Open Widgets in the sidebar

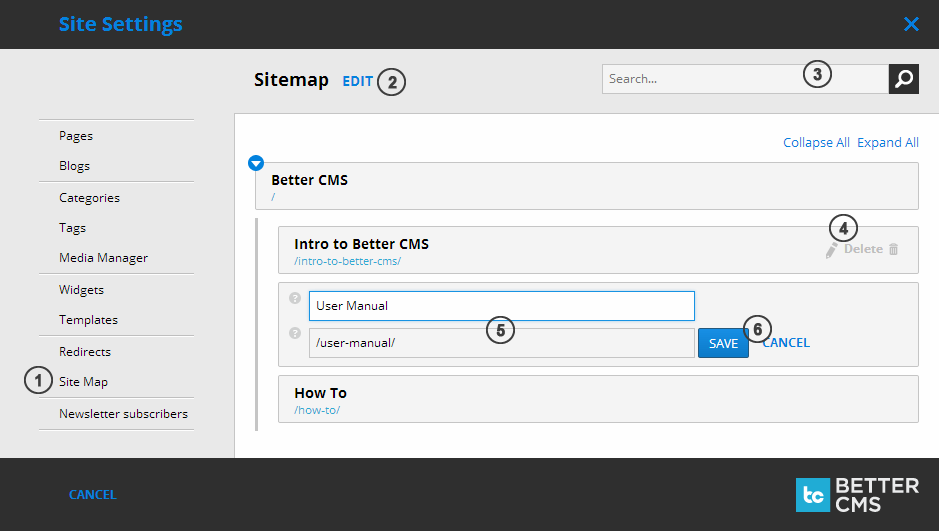click(x=81, y=290)
